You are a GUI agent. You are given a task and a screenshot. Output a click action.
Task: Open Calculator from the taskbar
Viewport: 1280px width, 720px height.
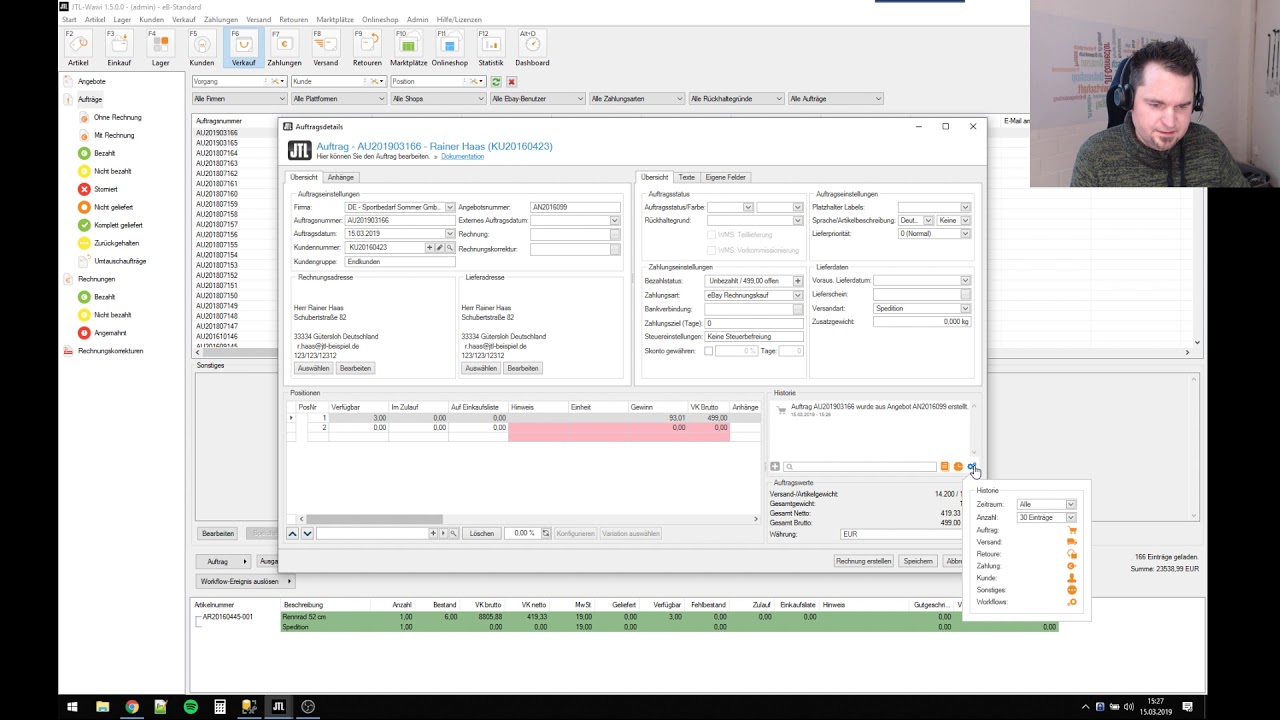coord(220,707)
